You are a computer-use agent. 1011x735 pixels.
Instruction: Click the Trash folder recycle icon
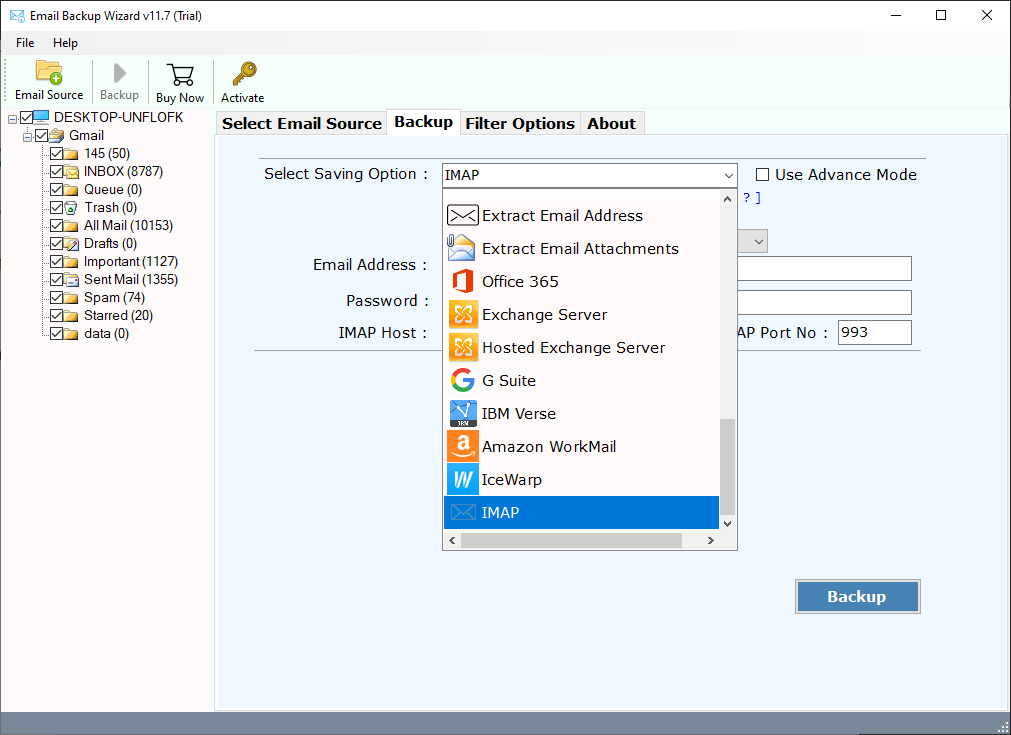[71, 208]
